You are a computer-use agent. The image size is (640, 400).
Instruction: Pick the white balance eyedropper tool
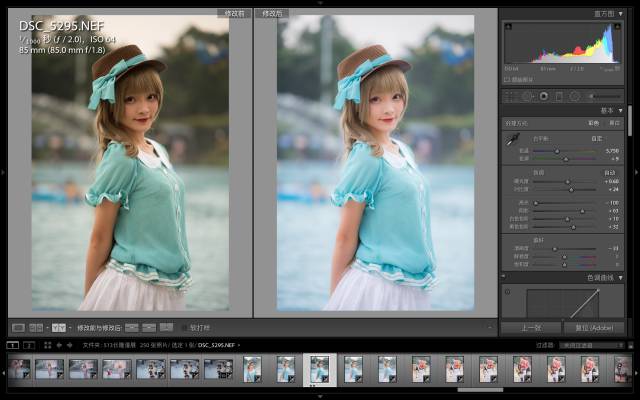[513, 140]
